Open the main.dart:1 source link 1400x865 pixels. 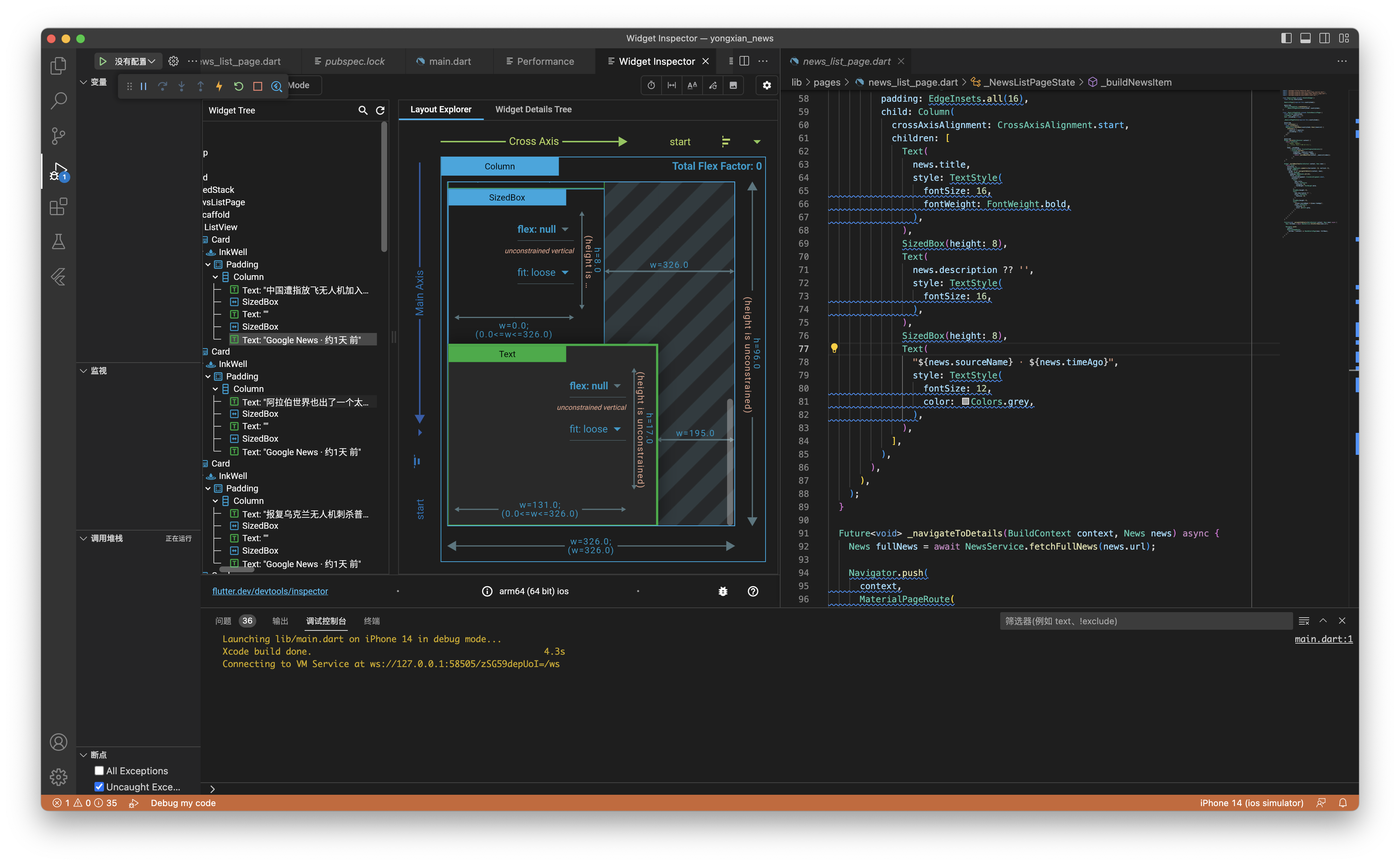pos(1323,639)
